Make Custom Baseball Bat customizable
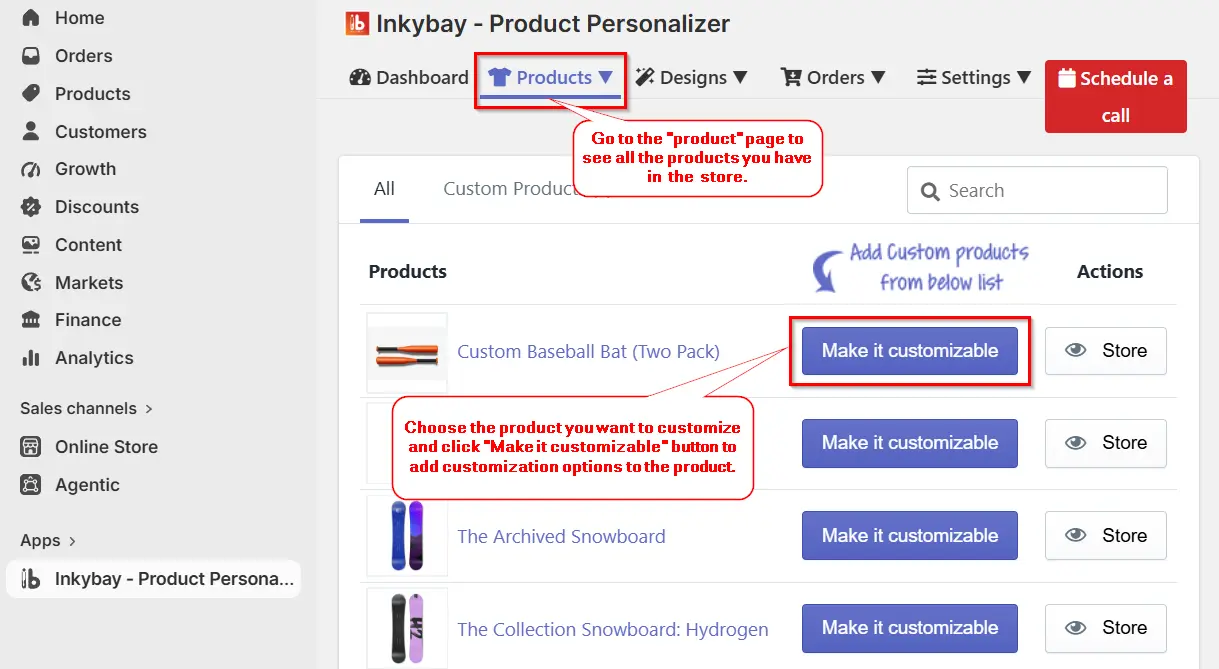 909,351
